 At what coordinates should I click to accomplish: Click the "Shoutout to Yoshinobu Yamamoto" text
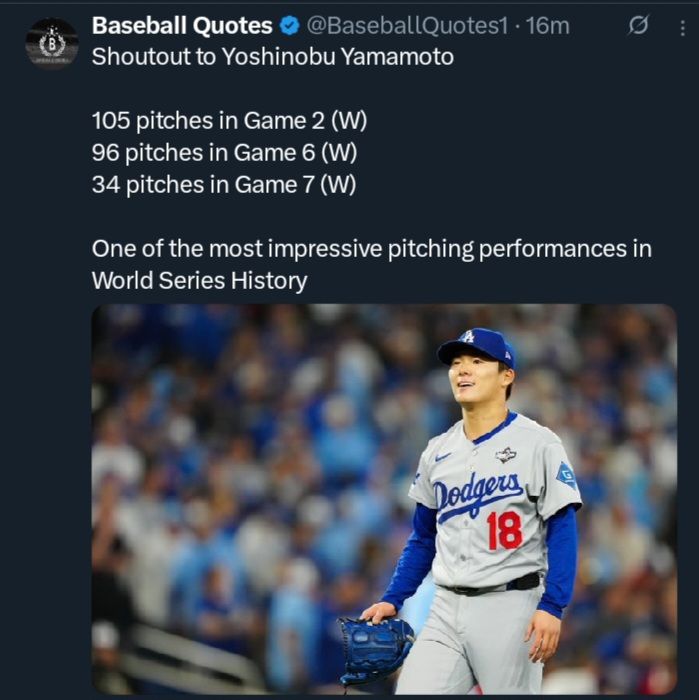tap(272, 57)
